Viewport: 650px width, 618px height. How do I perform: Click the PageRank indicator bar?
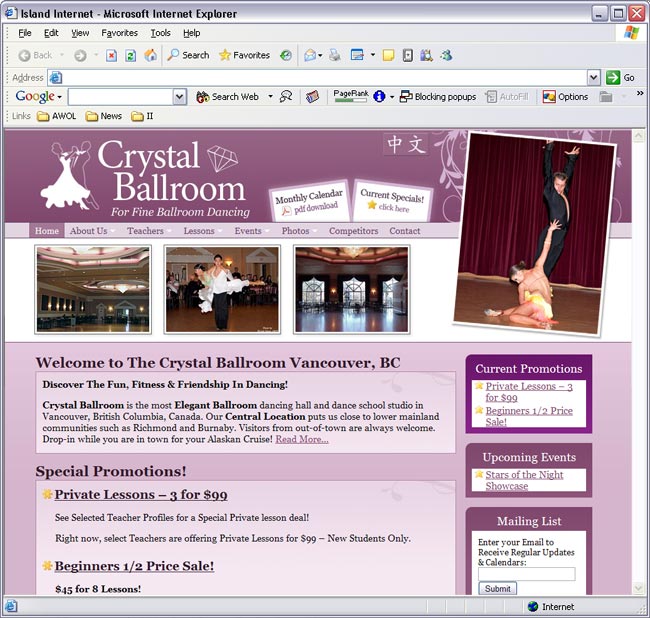351,96
